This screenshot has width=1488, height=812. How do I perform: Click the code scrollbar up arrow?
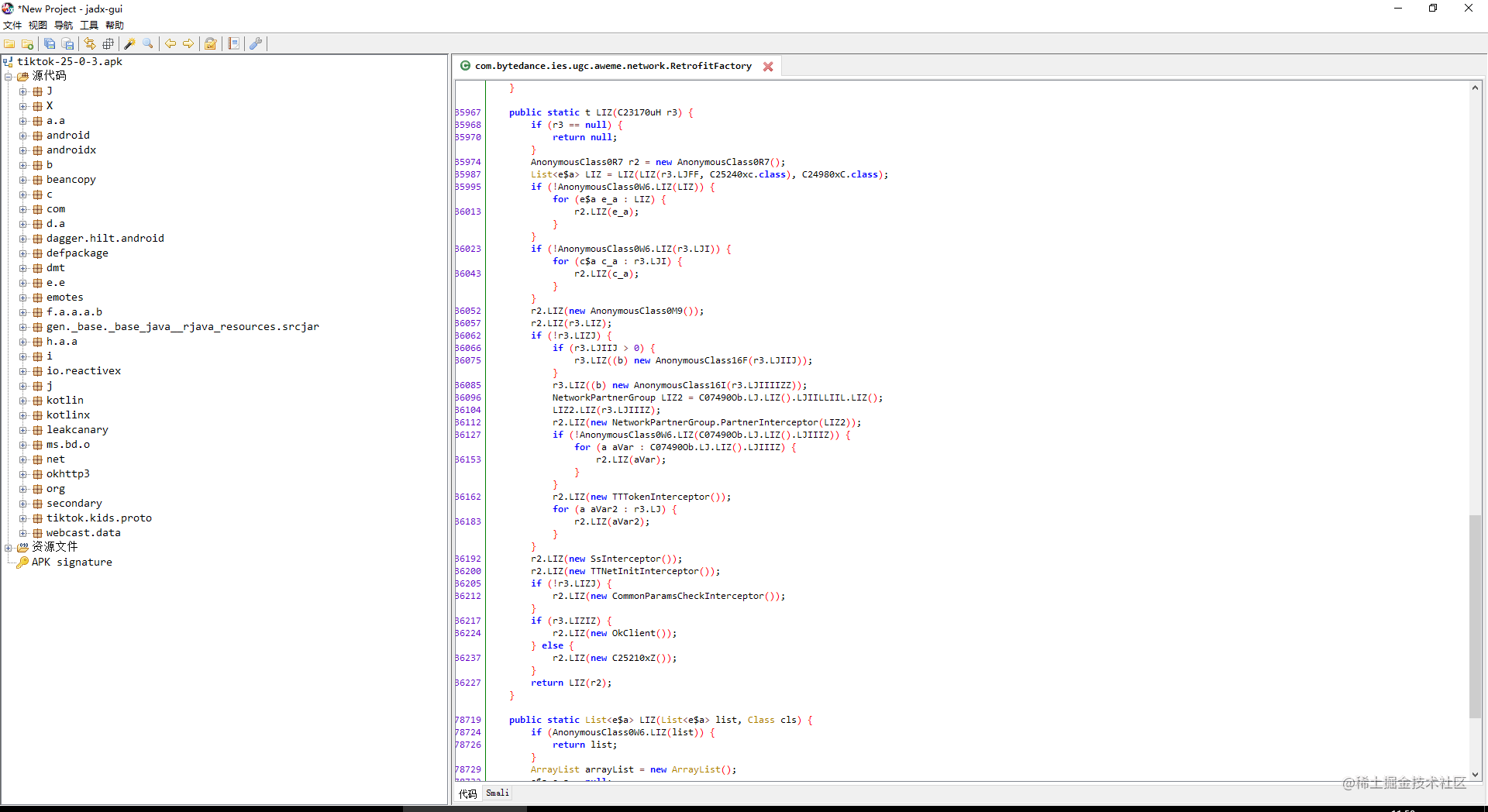[x=1476, y=88]
